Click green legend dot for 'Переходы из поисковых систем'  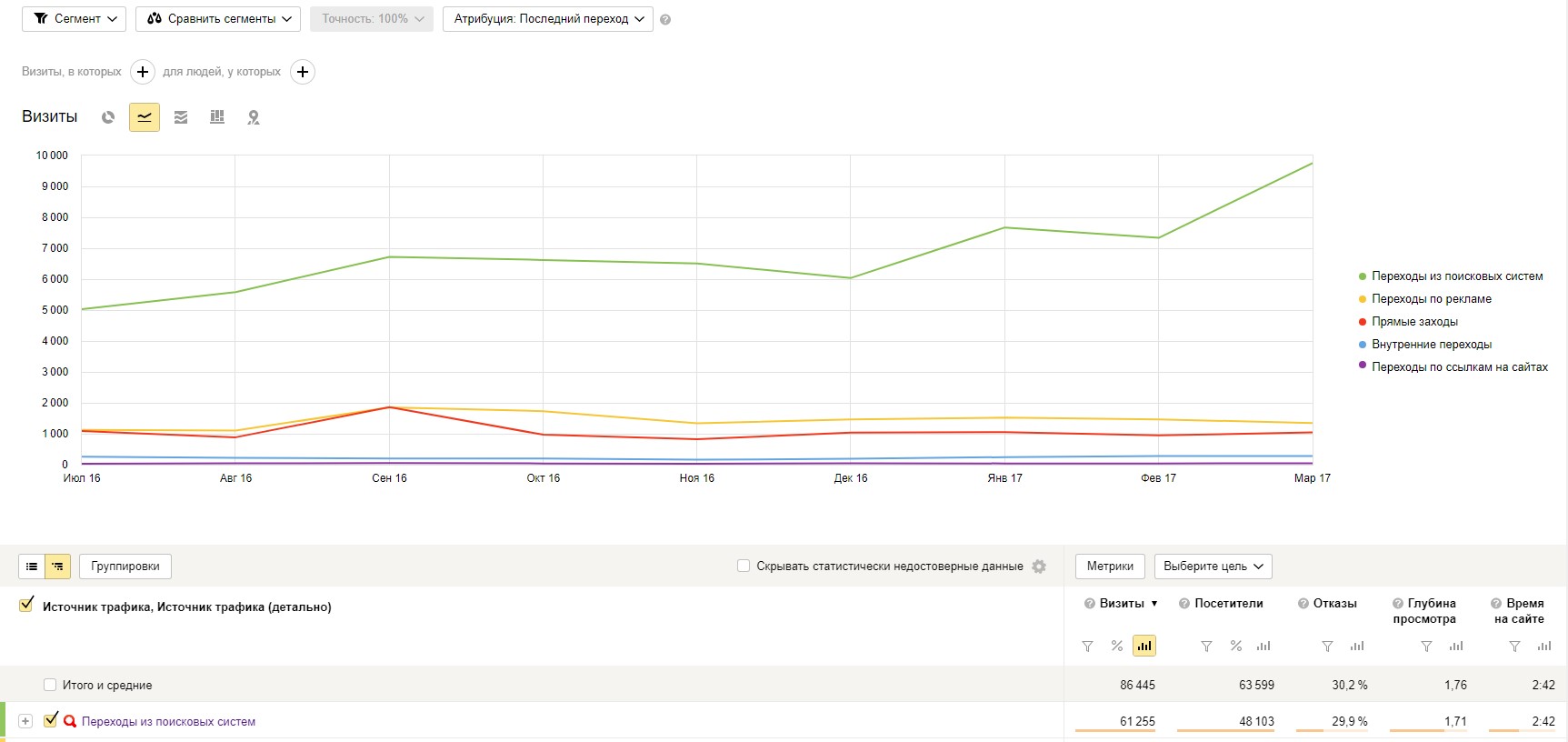click(1362, 276)
